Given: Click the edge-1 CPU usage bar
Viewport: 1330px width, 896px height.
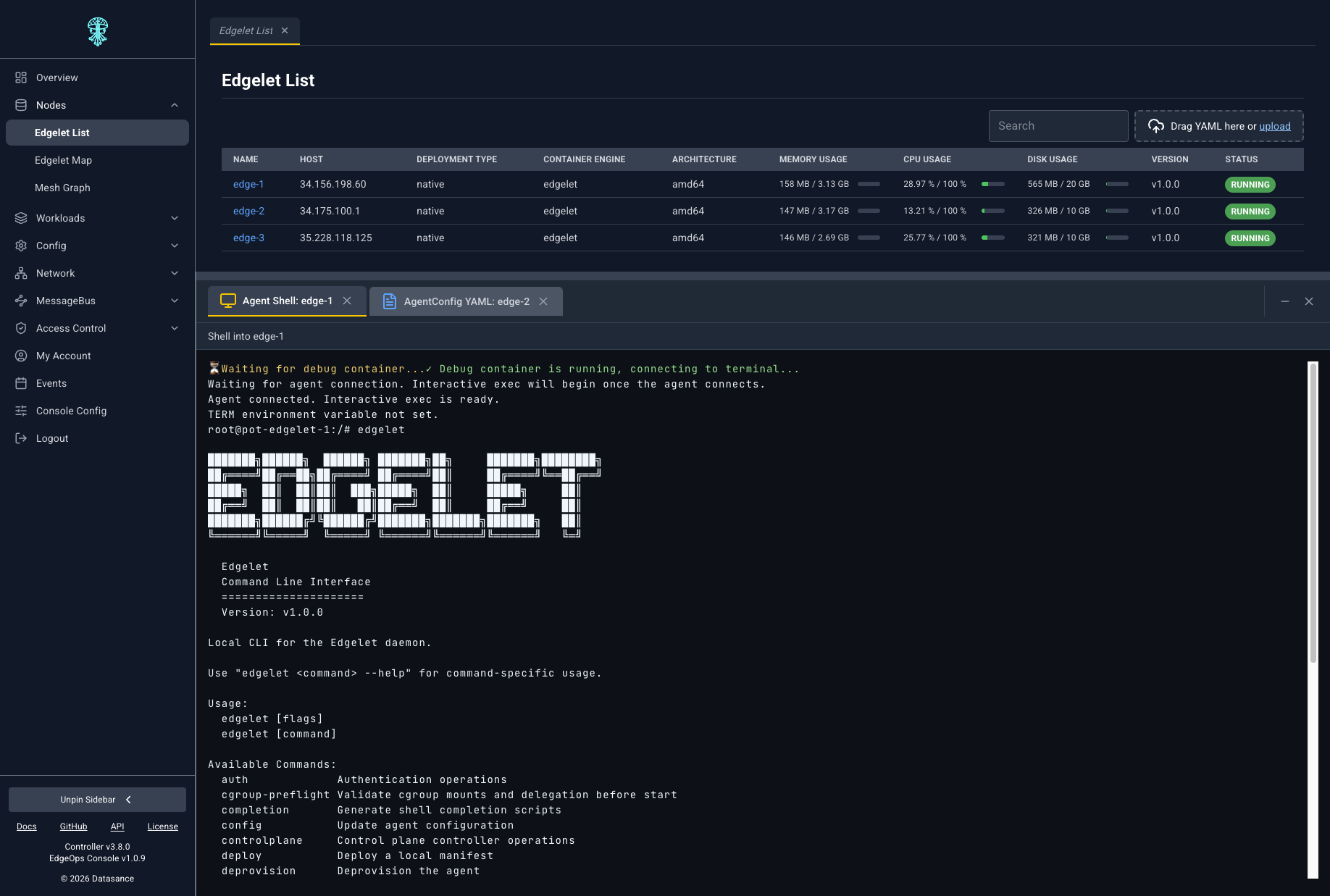Looking at the screenshot, I should (992, 184).
